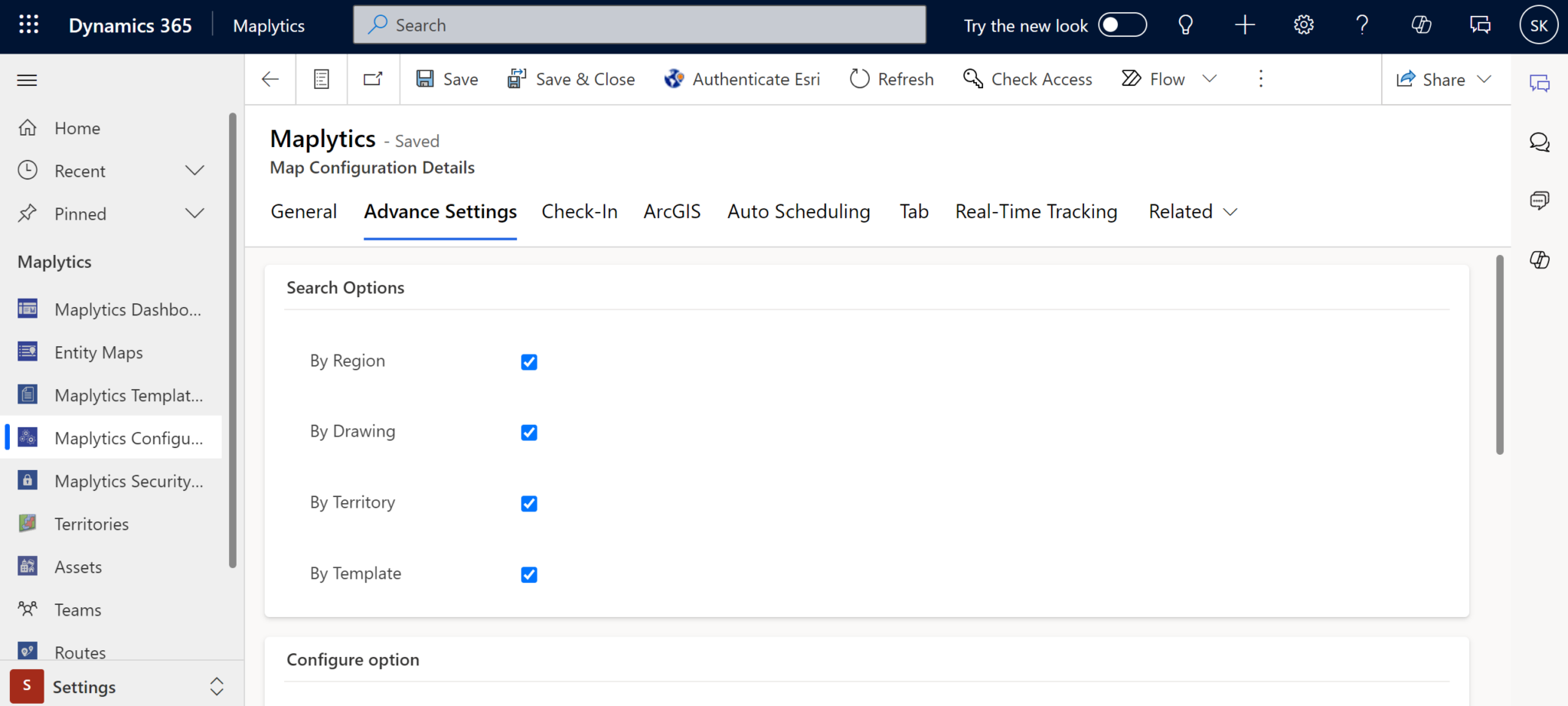Select the Entity Maps icon in sidebar
The height and width of the screenshot is (706, 1568).
[x=27, y=351]
